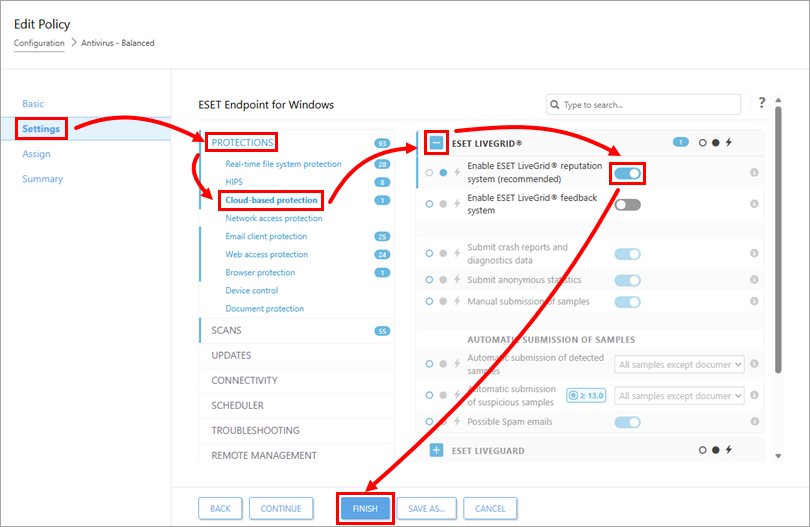This screenshot has height=527, width=810.
Task: Expand the SCHEDULER category
Action: 297,406
